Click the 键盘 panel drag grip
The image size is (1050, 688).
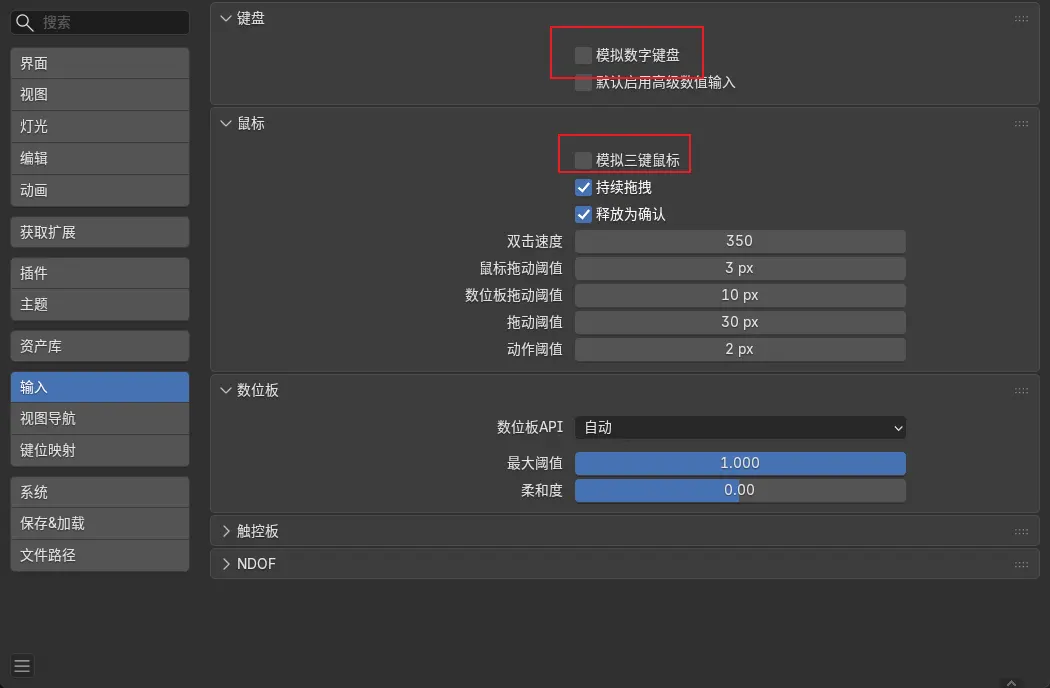click(x=1021, y=19)
